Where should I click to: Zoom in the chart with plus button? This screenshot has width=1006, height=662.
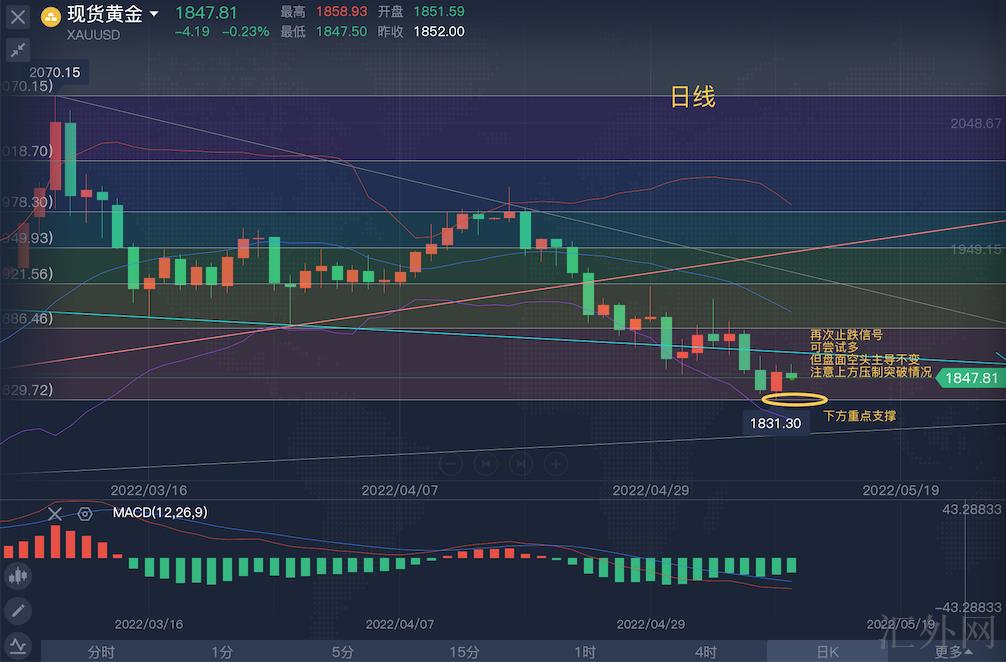556,464
